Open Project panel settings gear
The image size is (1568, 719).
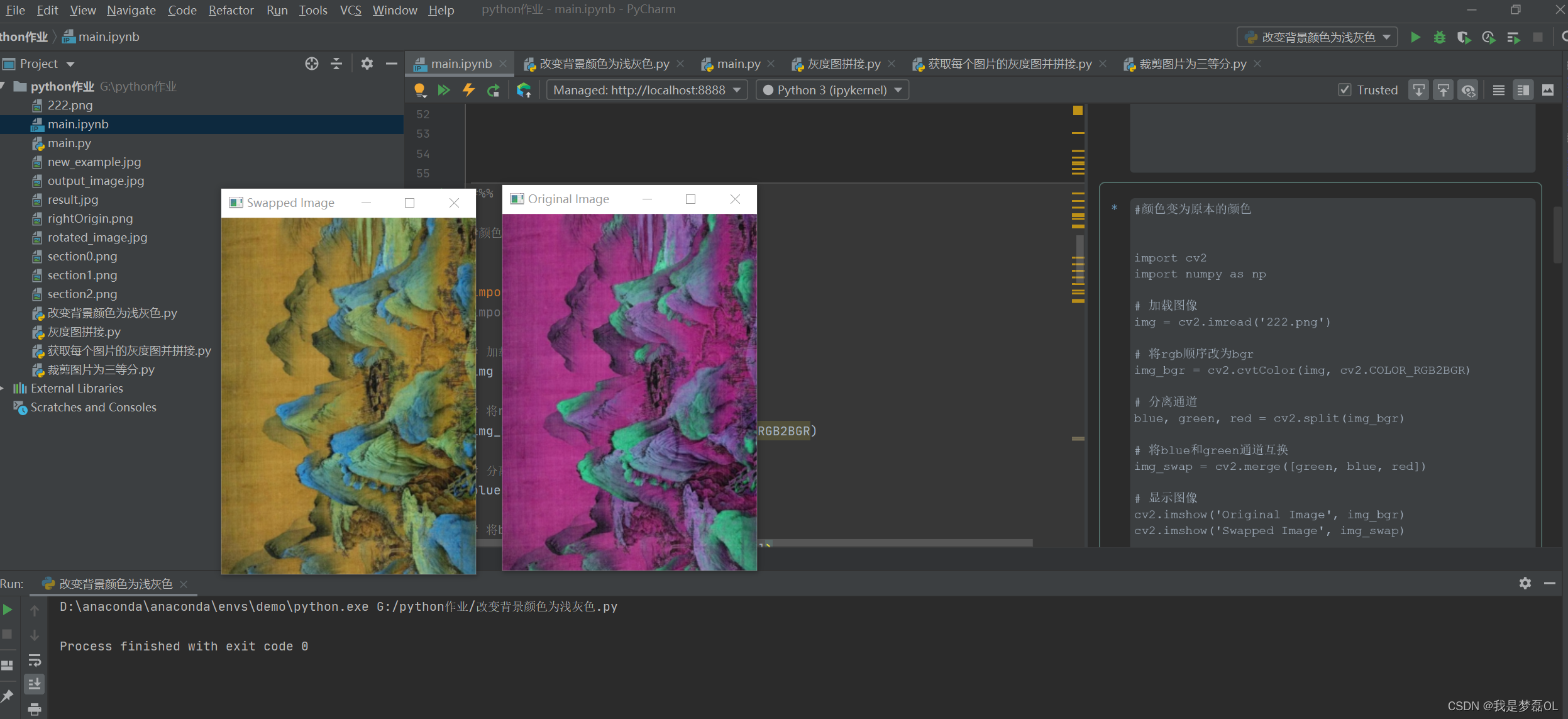[x=367, y=64]
